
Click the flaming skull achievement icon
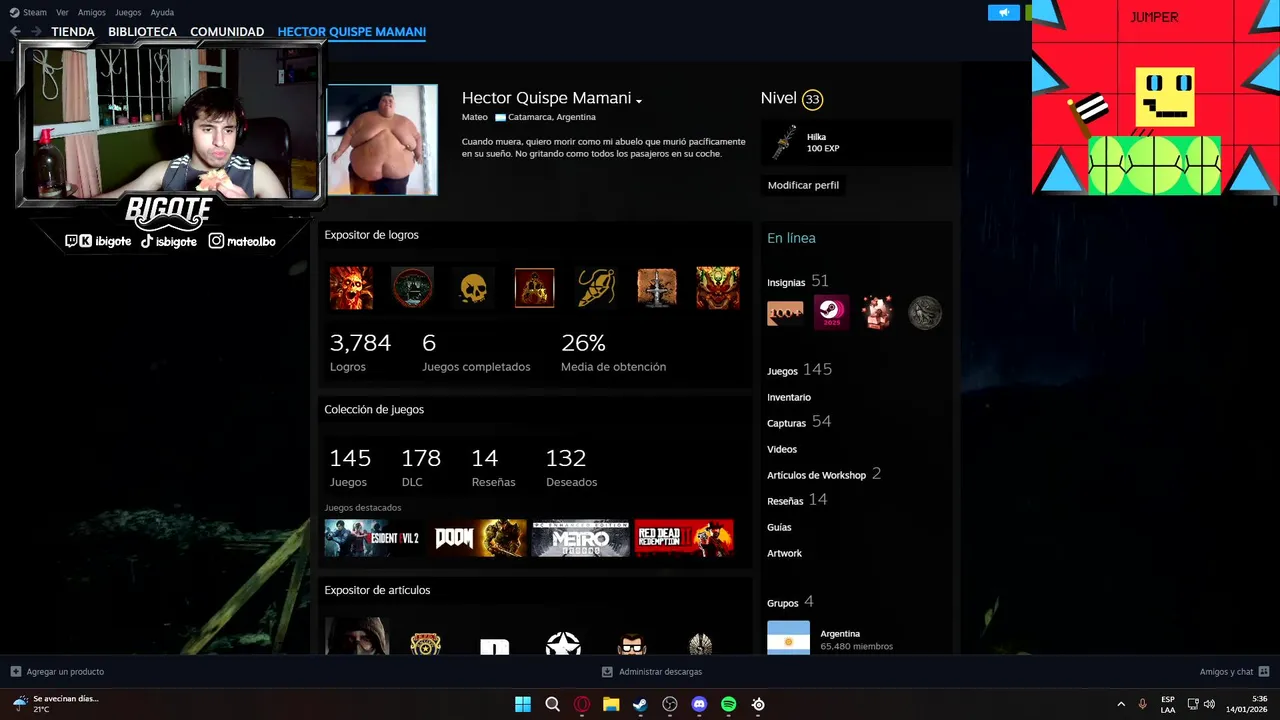pyautogui.click(x=351, y=288)
